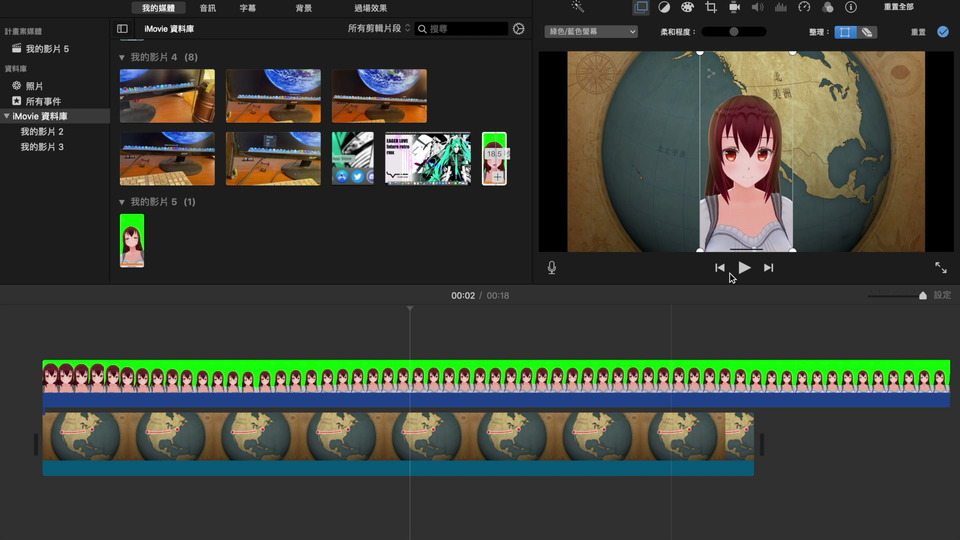
Task: Switch to the 字幕 tab
Action: click(x=247, y=8)
